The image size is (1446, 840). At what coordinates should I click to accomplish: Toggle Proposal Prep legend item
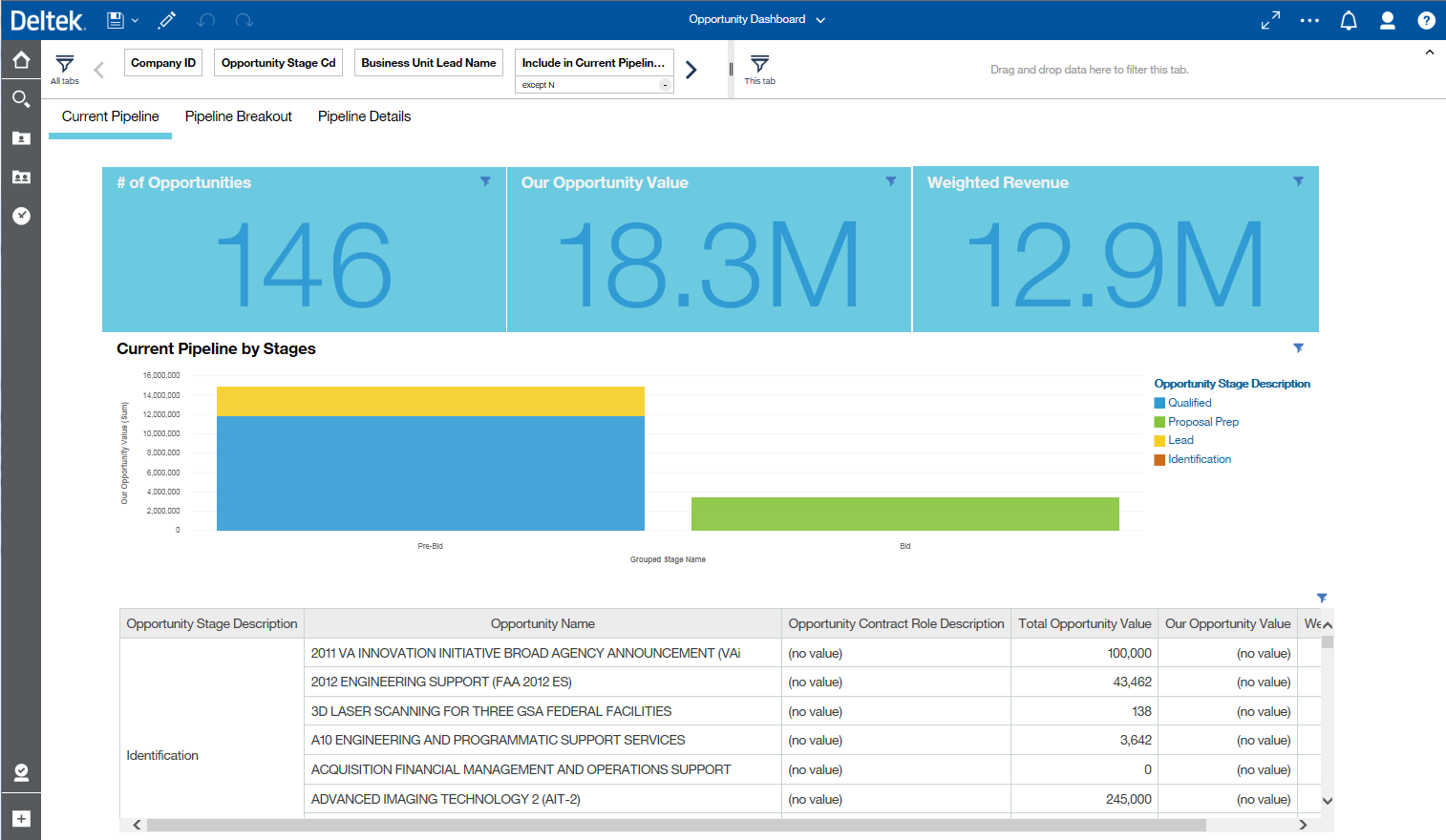(x=1202, y=422)
